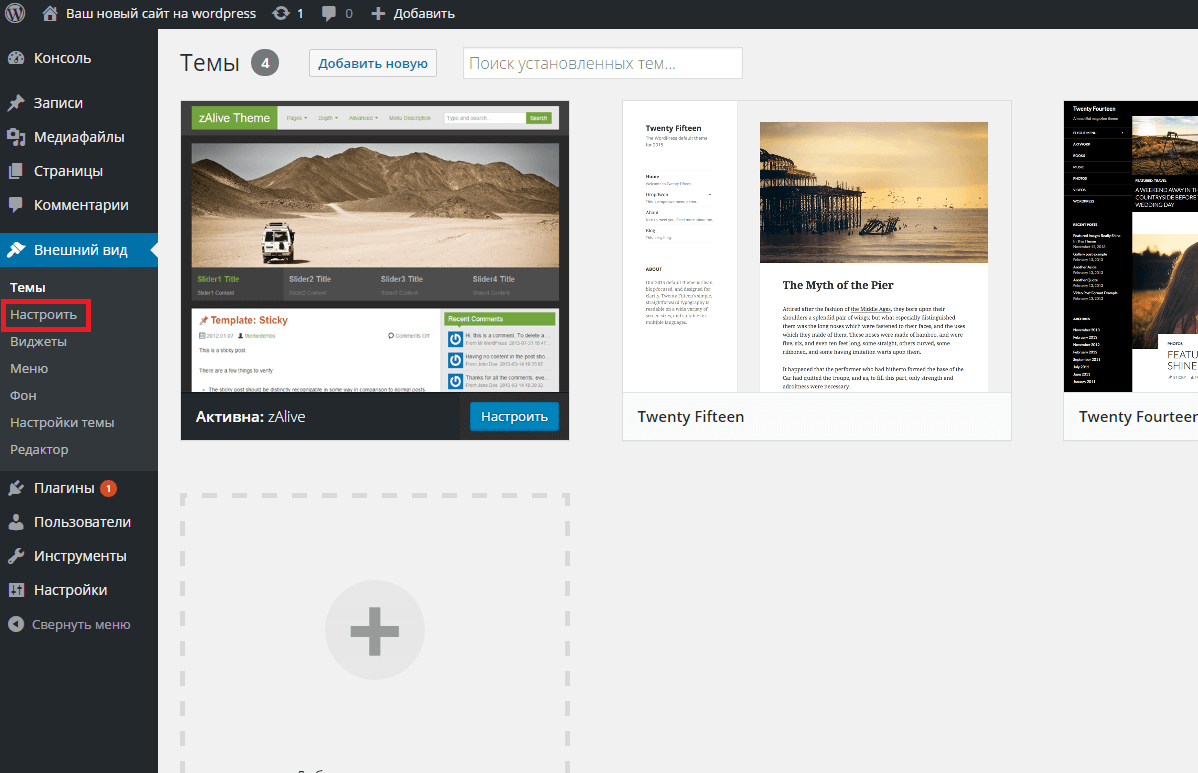Open the comments bubble icon in admin bar
1198x773 pixels.
coord(329,13)
